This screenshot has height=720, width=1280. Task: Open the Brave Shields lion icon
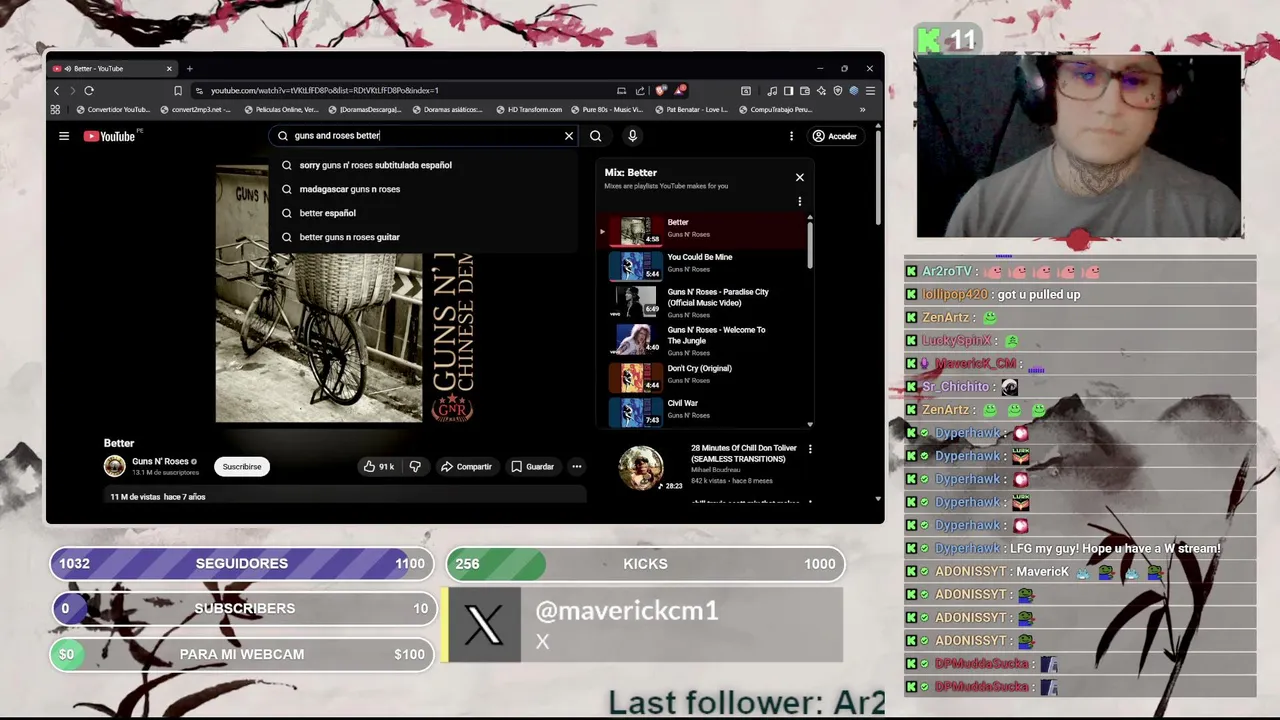(x=660, y=90)
